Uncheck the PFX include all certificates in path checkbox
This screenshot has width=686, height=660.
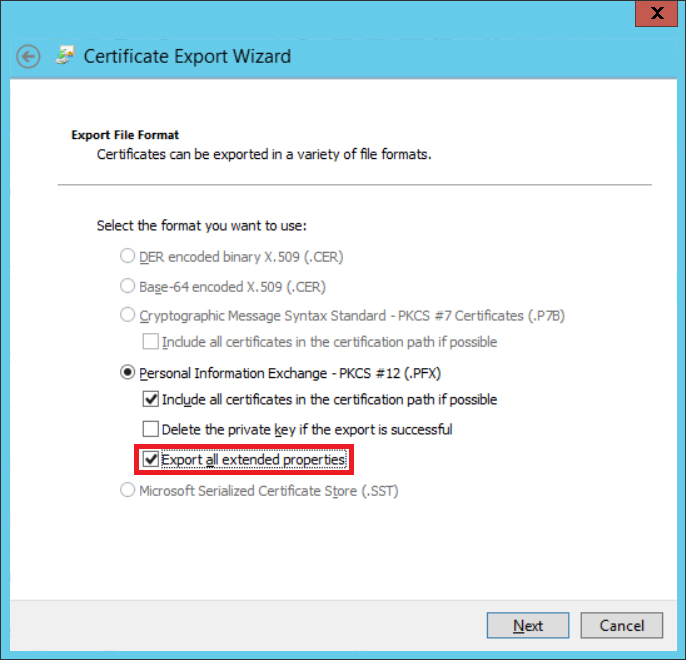(x=150, y=399)
